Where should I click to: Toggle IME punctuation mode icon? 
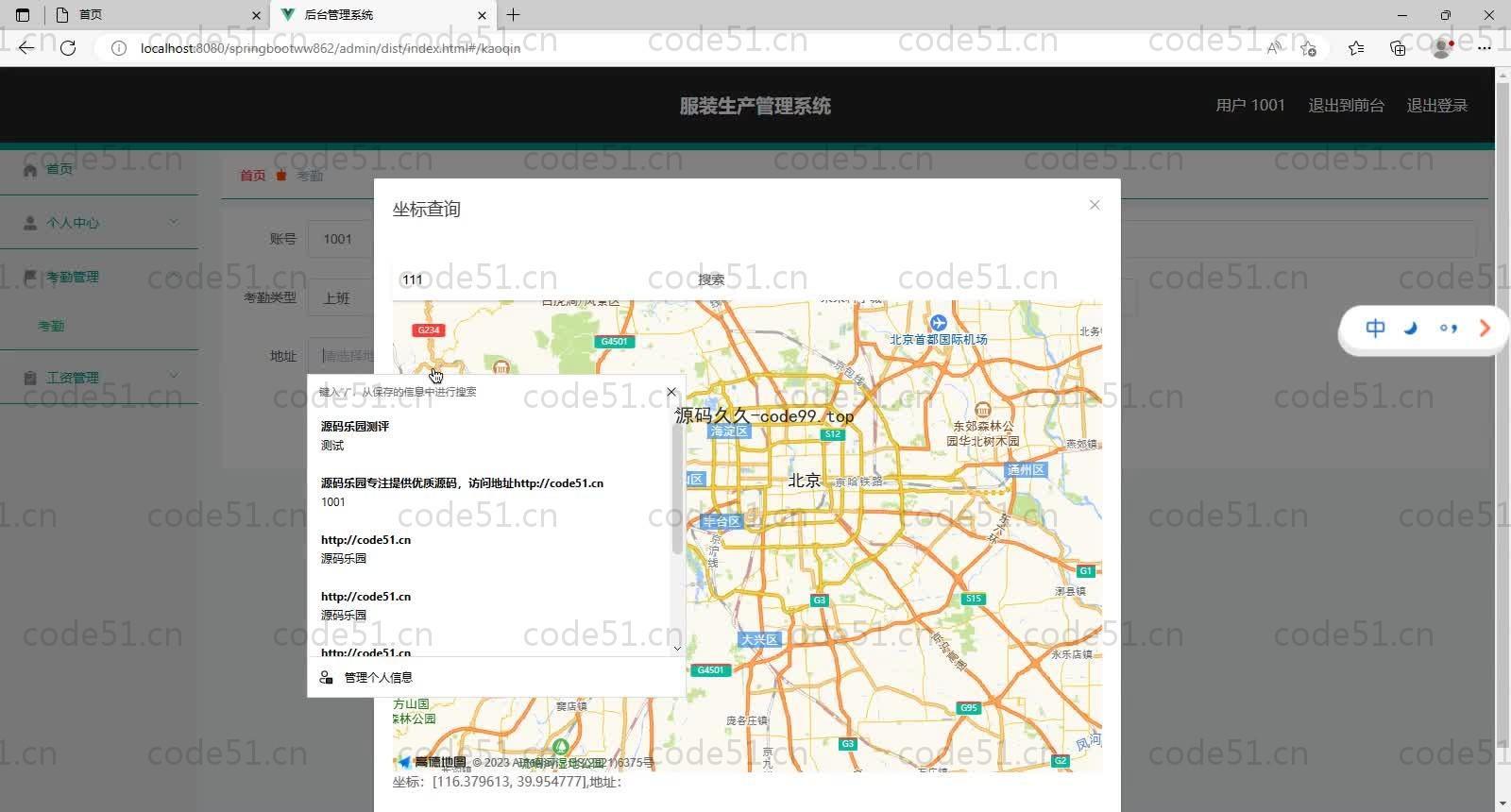point(1448,329)
